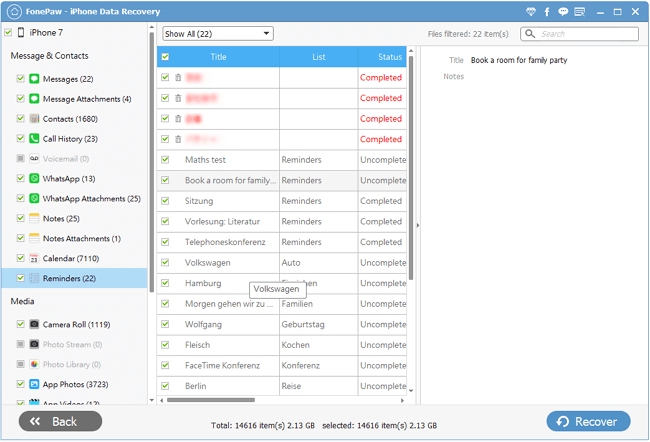Click the Notes Attachments icon

click(34, 238)
